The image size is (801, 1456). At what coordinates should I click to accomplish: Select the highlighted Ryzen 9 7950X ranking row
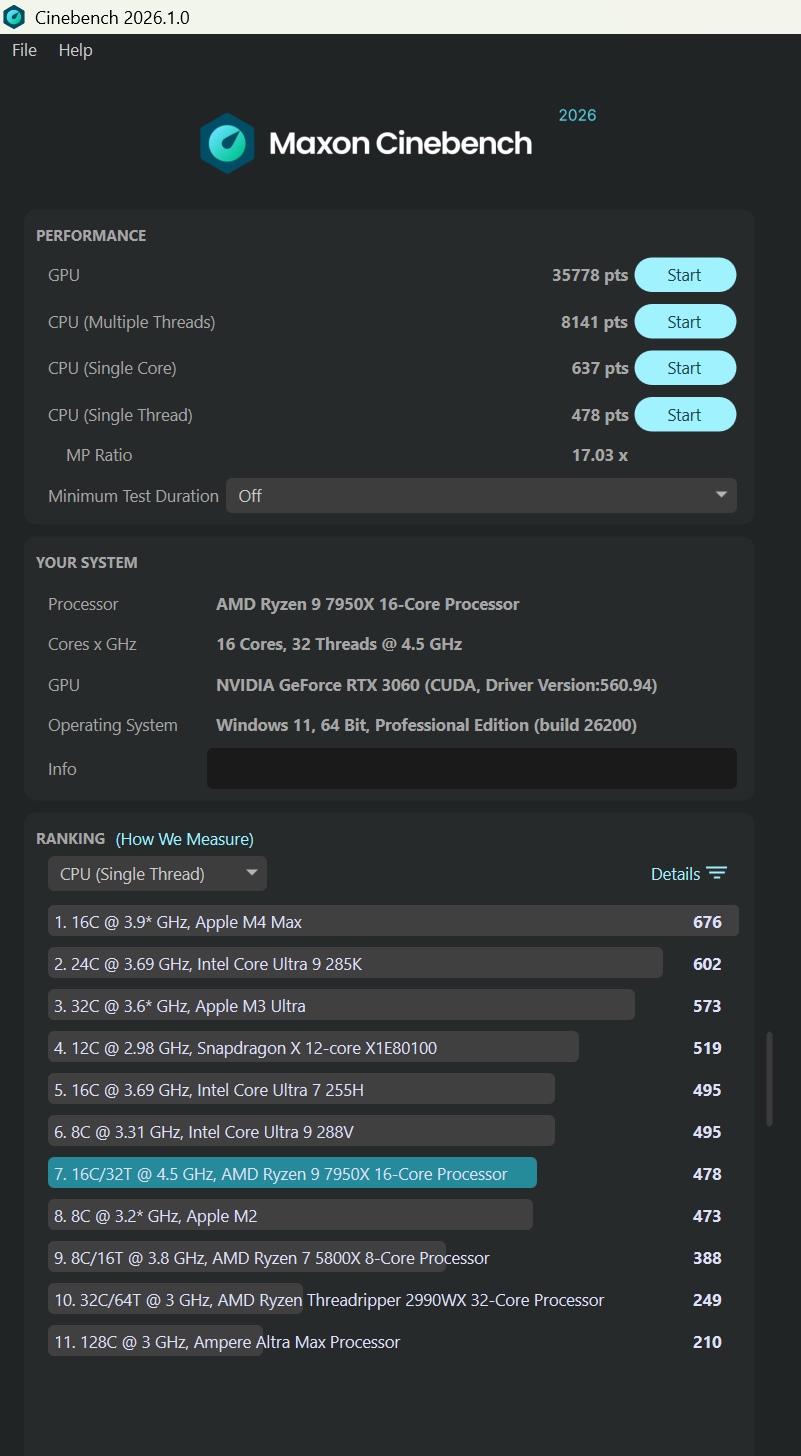pyautogui.click(x=393, y=1174)
